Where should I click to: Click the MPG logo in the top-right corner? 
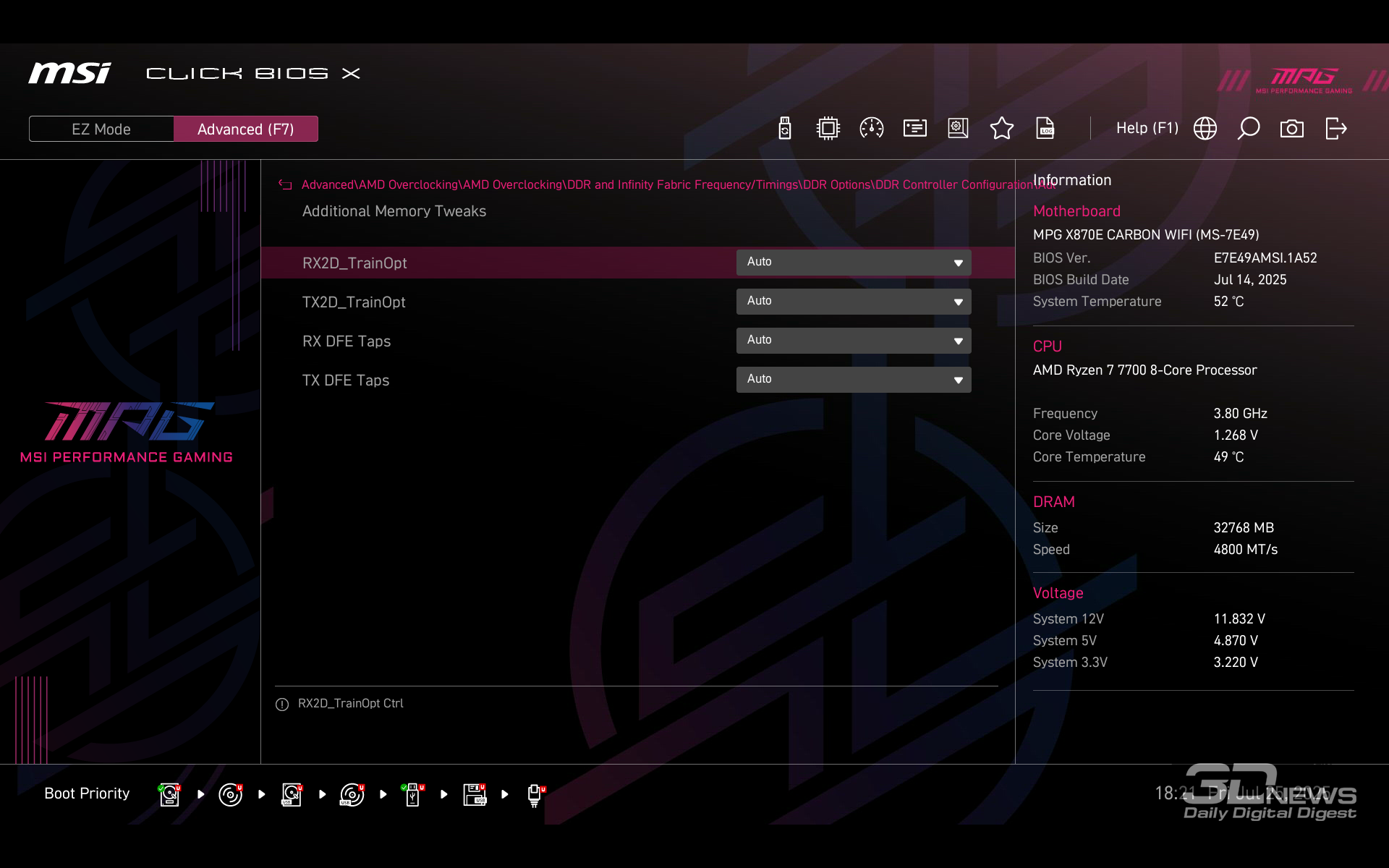pyautogui.click(x=1304, y=80)
